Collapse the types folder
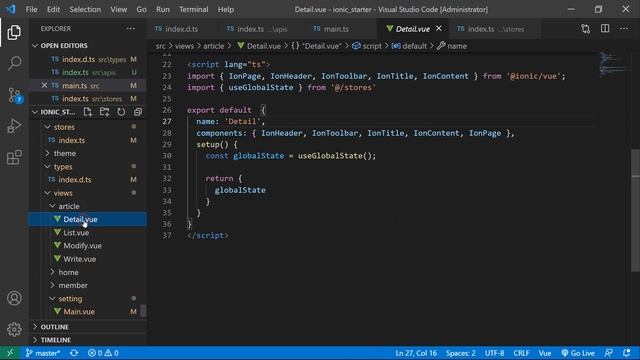 (62, 167)
